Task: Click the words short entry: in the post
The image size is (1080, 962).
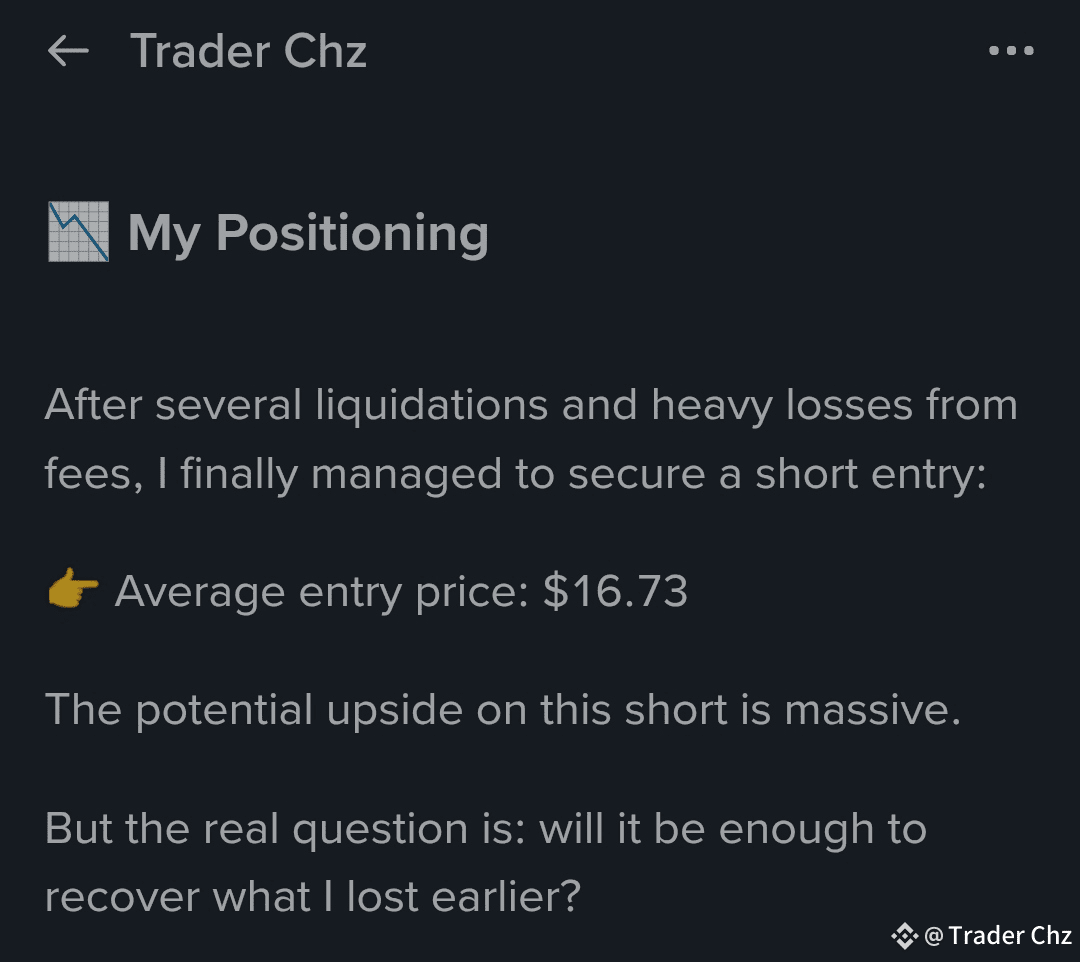Action: 871,475
